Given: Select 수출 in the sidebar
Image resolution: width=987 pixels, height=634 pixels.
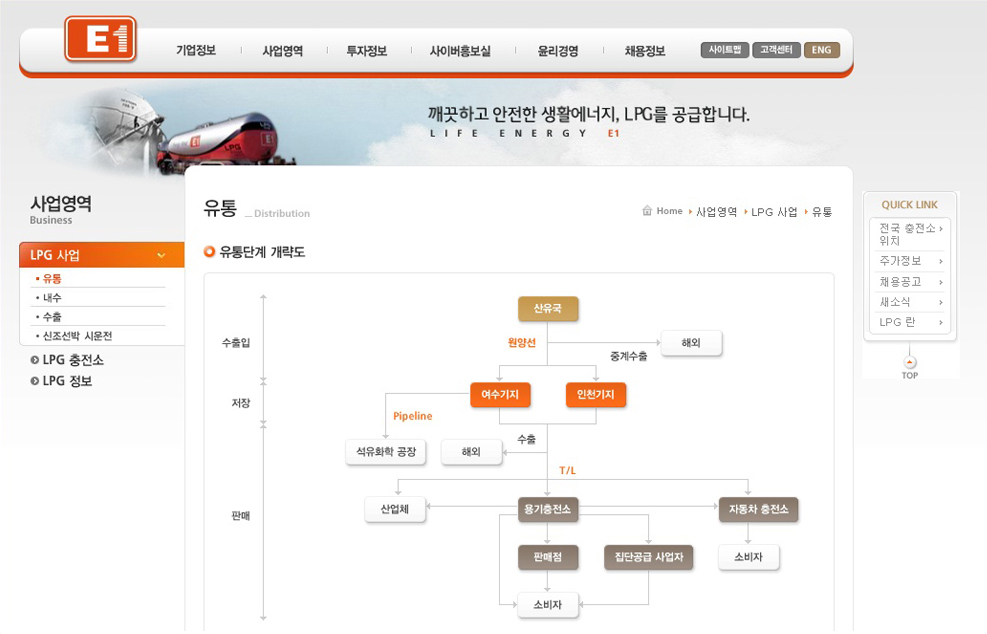Looking at the screenshot, I should pyautogui.click(x=52, y=317).
